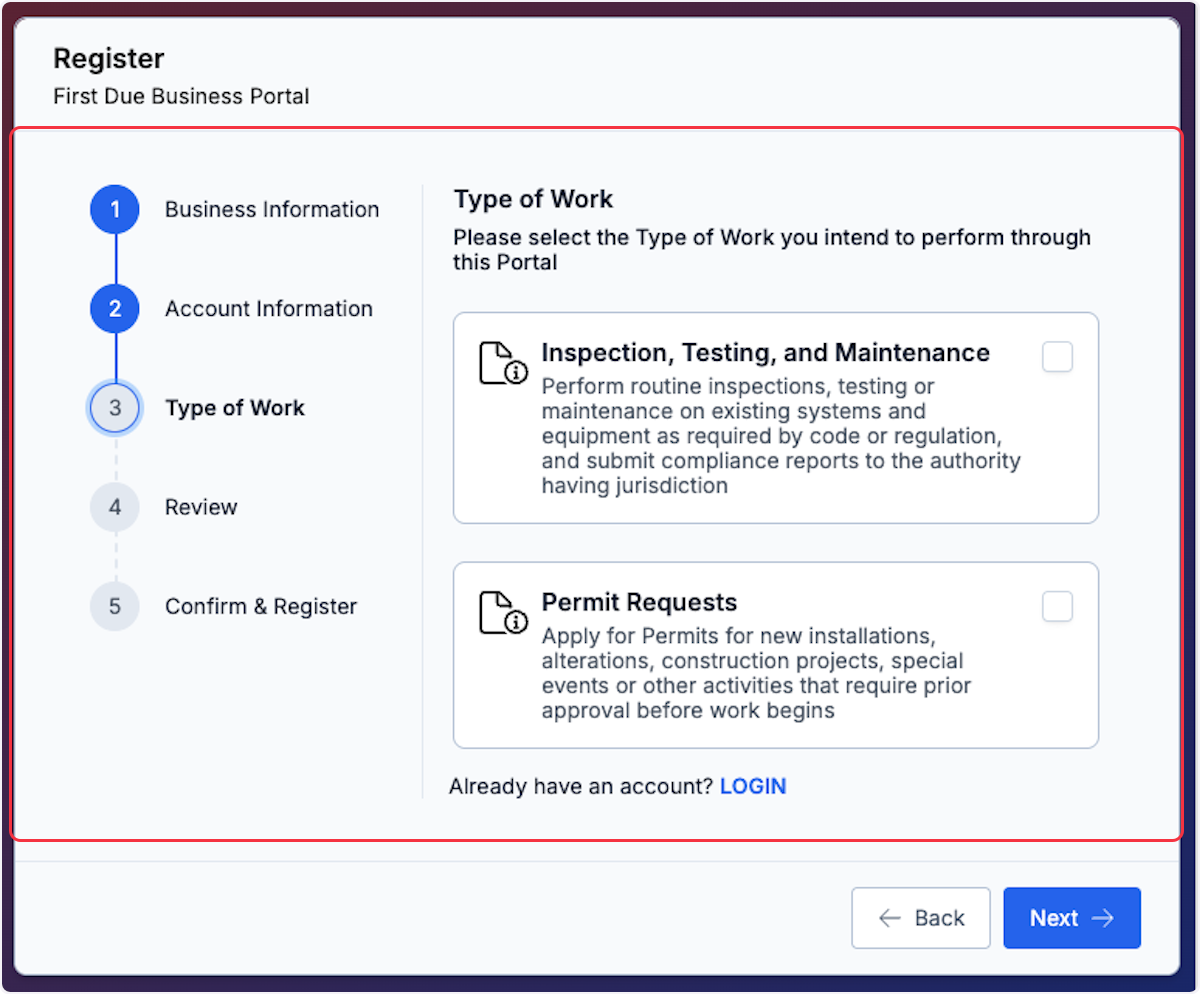Click the description text under Inspection, Testing, and Maintenance
Viewport: 1200px width, 994px height.
coord(781,436)
